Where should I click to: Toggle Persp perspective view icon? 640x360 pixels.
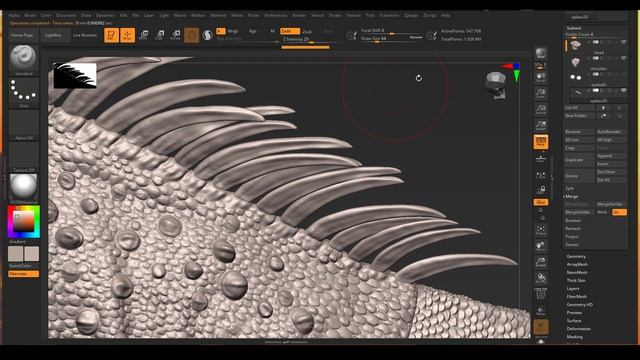(541, 142)
